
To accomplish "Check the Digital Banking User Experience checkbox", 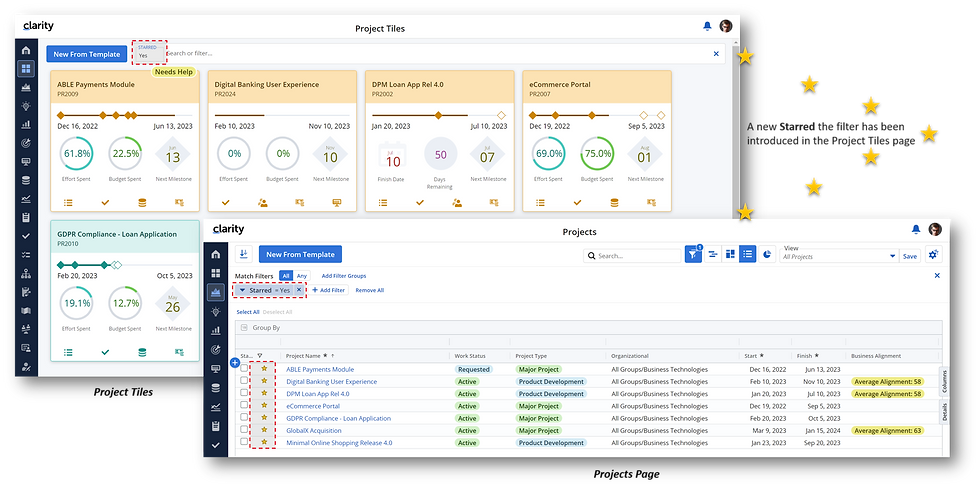I will [244, 382].
